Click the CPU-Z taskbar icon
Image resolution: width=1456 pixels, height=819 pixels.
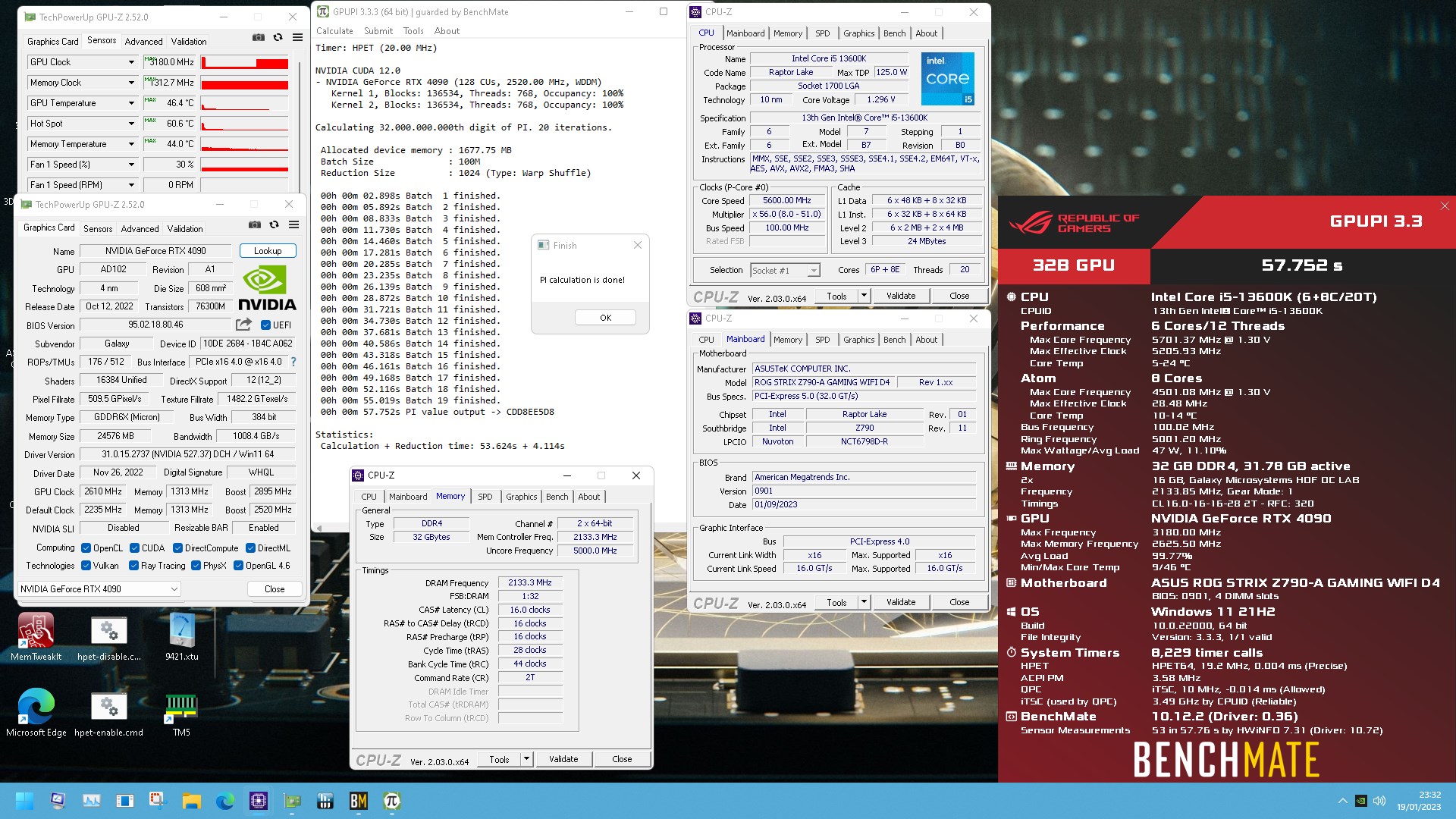[x=259, y=801]
